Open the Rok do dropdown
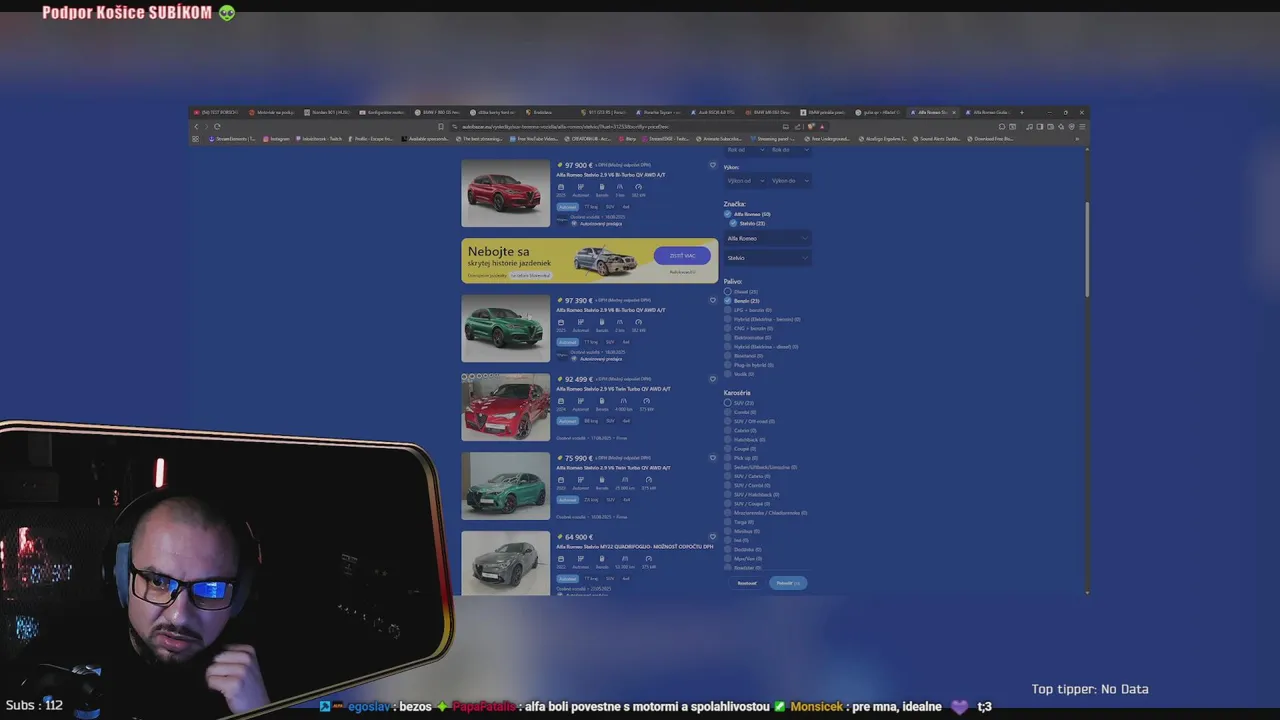 tap(789, 150)
